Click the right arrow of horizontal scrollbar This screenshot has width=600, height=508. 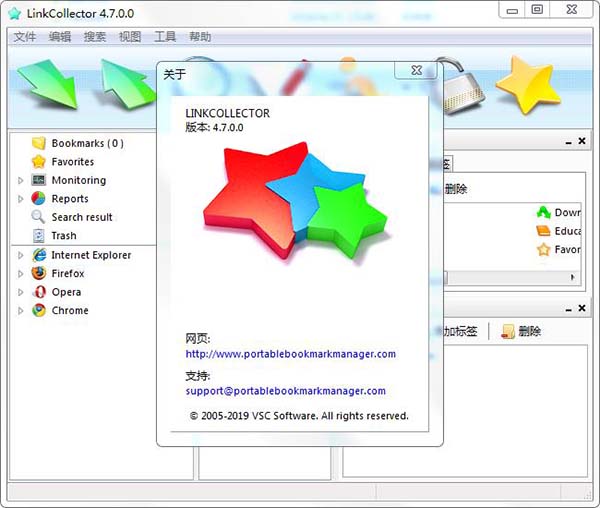point(574,277)
